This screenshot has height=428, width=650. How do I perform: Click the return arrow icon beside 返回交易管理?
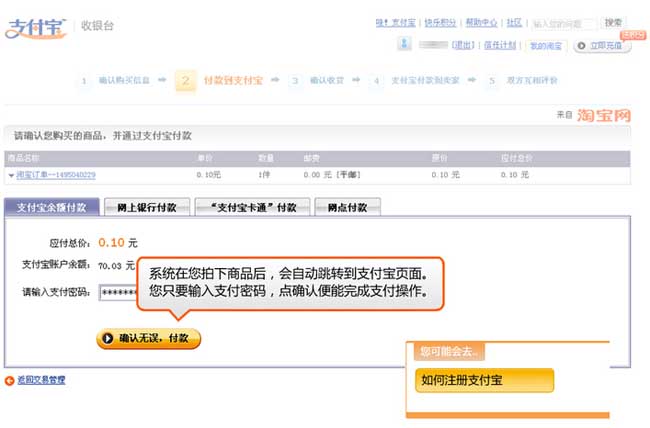coord(9,380)
